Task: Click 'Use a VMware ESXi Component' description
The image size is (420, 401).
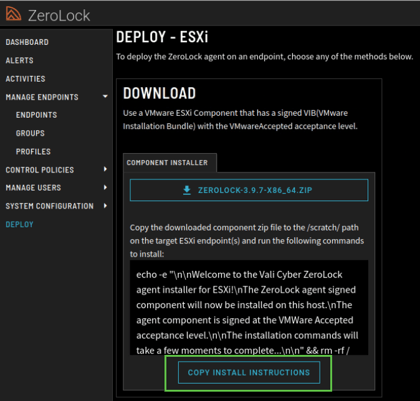Action: click(x=240, y=120)
